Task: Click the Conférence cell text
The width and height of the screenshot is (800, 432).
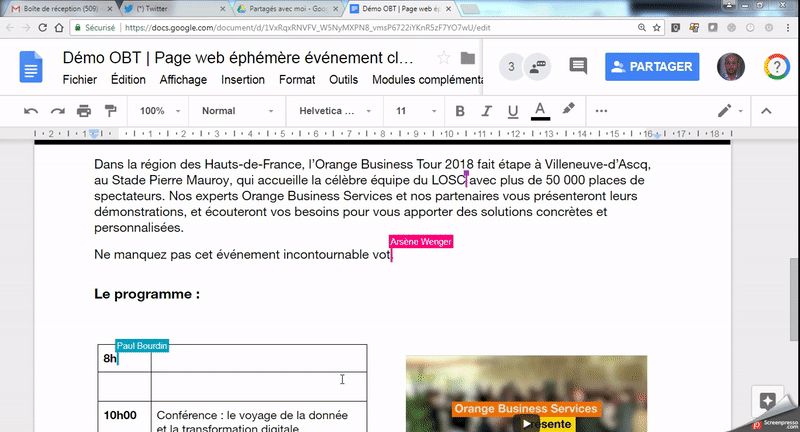Action: coord(253,422)
